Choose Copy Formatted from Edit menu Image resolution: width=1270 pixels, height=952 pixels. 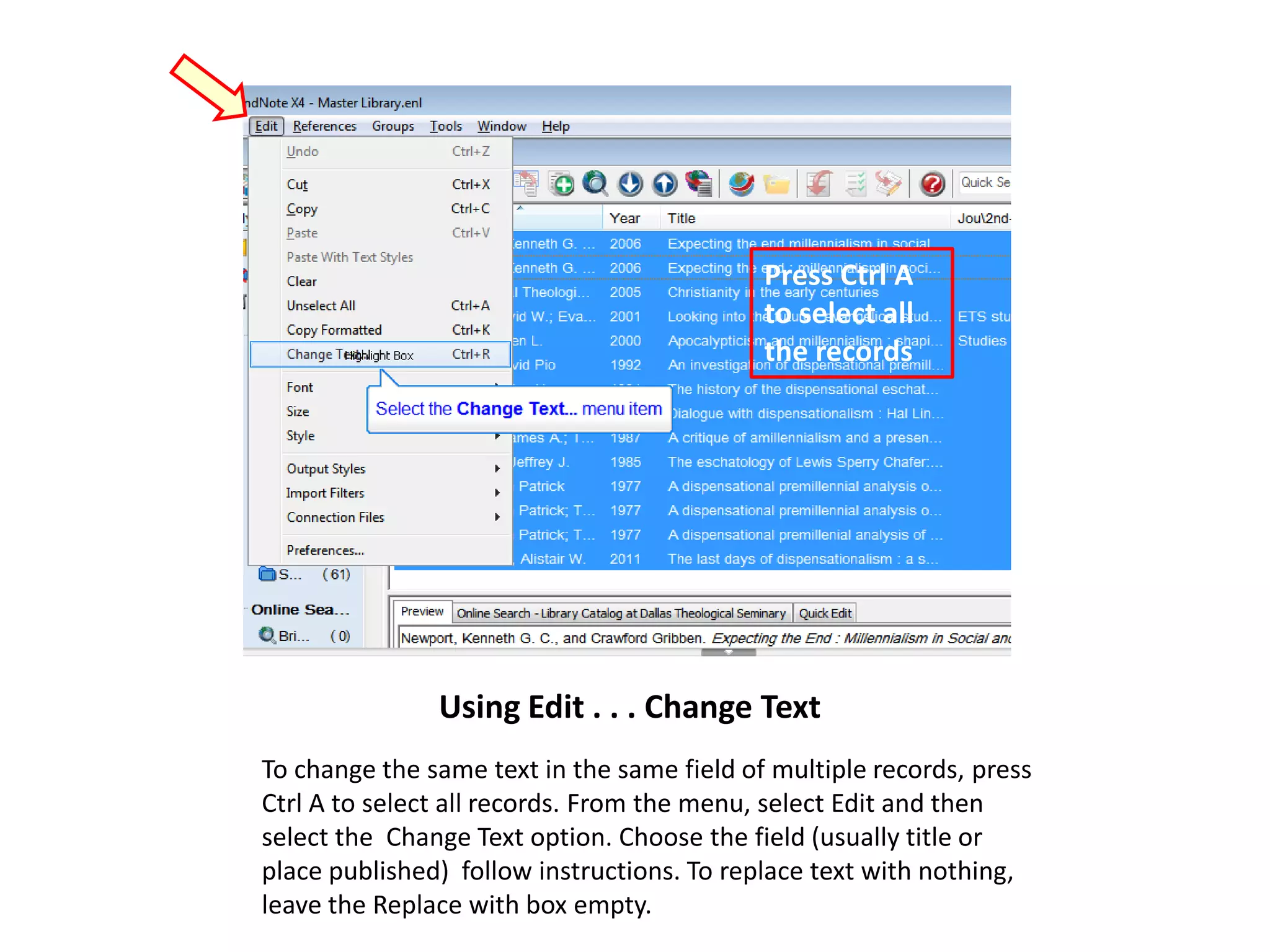pyautogui.click(x=334, y=330)
